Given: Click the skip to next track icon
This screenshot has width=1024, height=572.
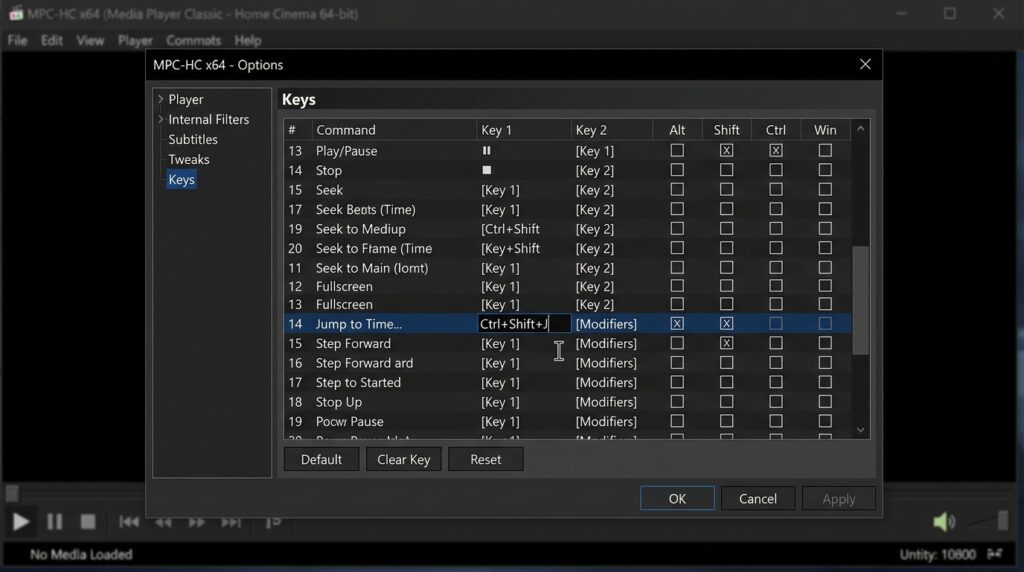Looking at the screenshot, I should click(231, 522).
